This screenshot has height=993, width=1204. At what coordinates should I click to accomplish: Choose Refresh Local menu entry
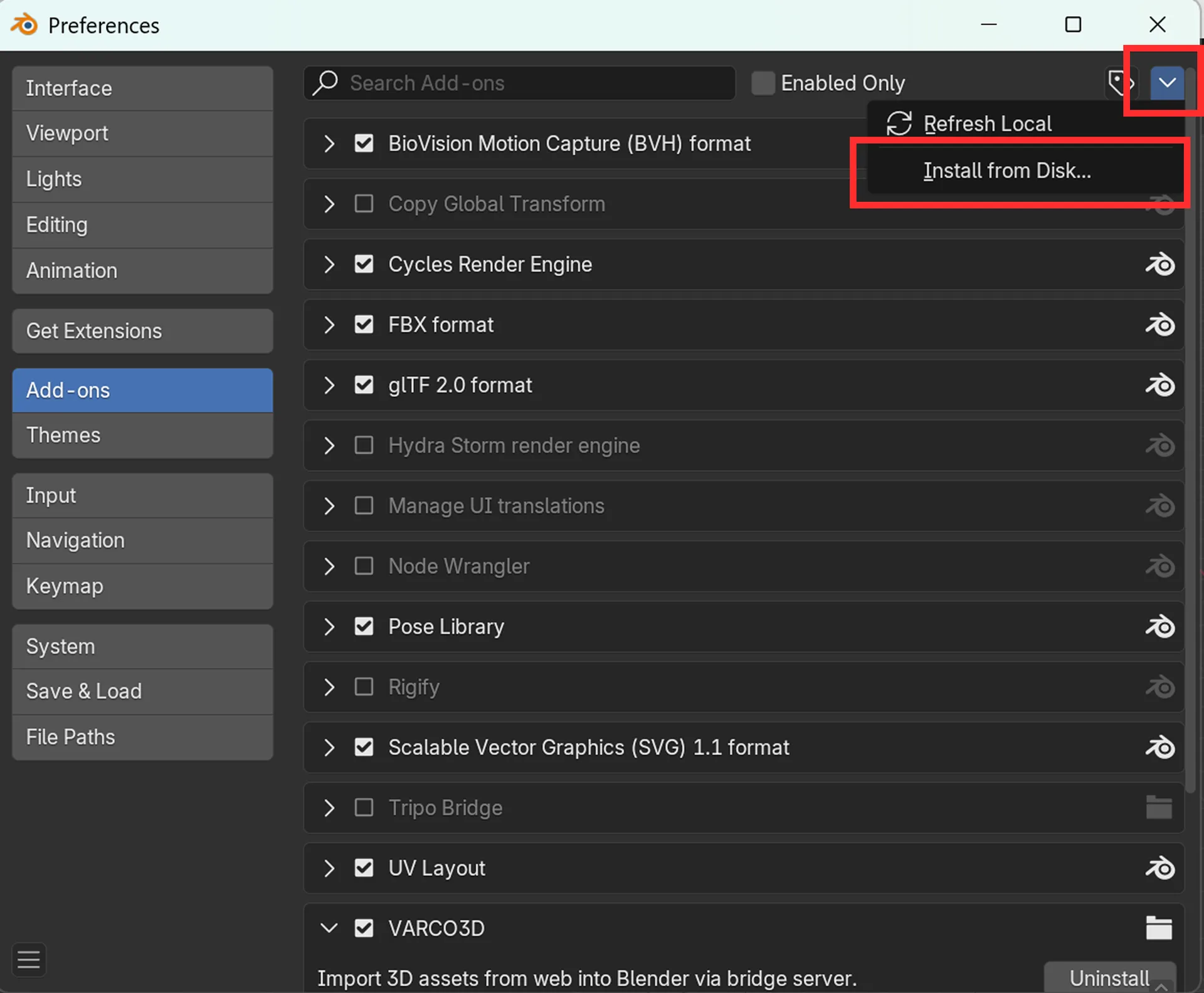[1026, 123]
